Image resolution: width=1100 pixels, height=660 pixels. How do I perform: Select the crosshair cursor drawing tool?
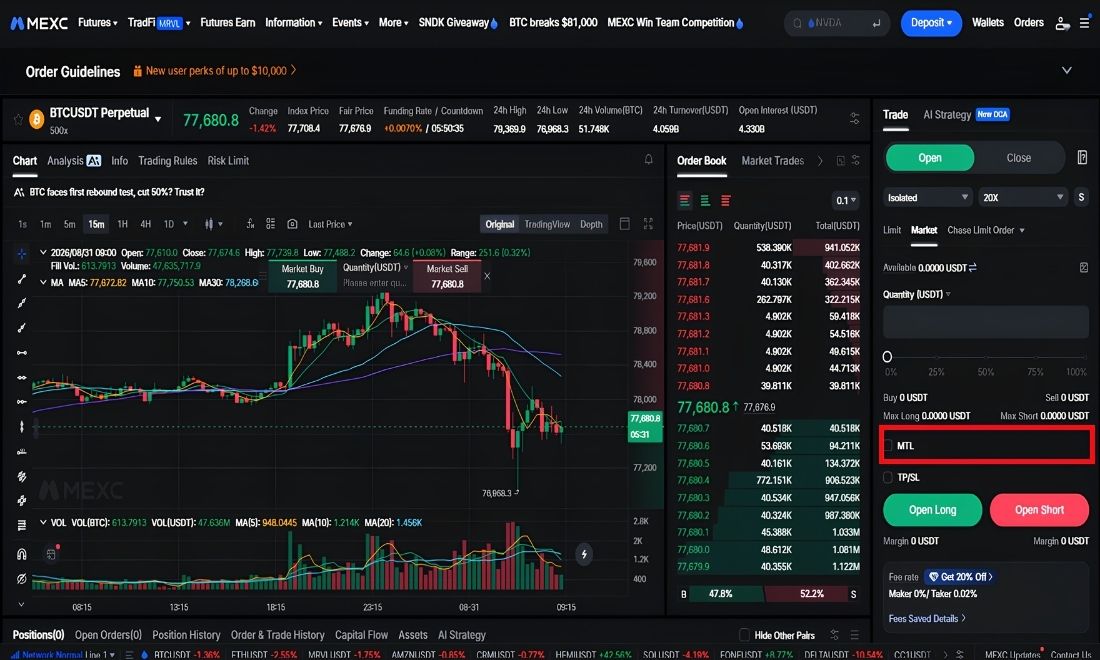pyautogui.click(x=22, y=254)
